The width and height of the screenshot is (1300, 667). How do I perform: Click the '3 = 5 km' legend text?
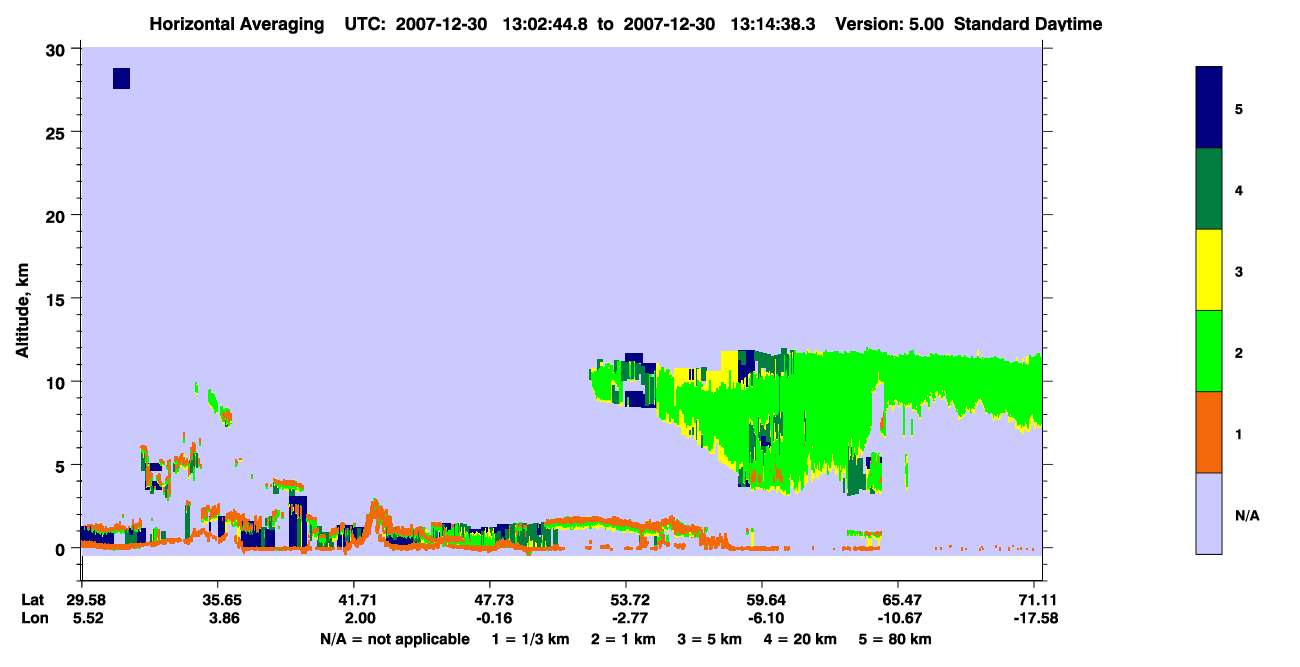click(712, 639)
